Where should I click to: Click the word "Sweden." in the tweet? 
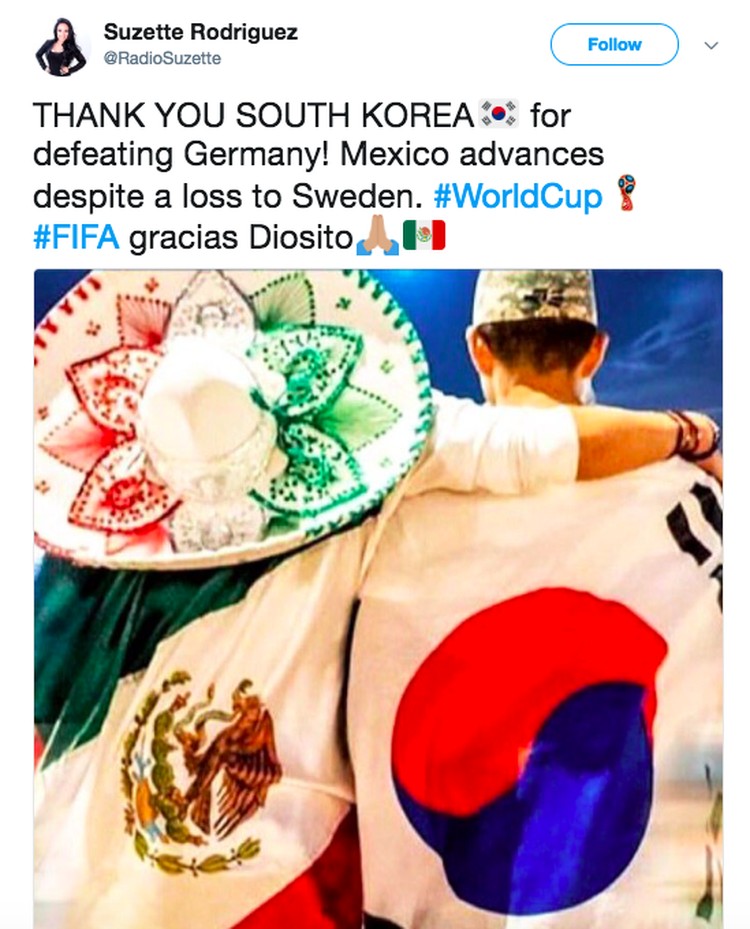[x=357, y=196]
